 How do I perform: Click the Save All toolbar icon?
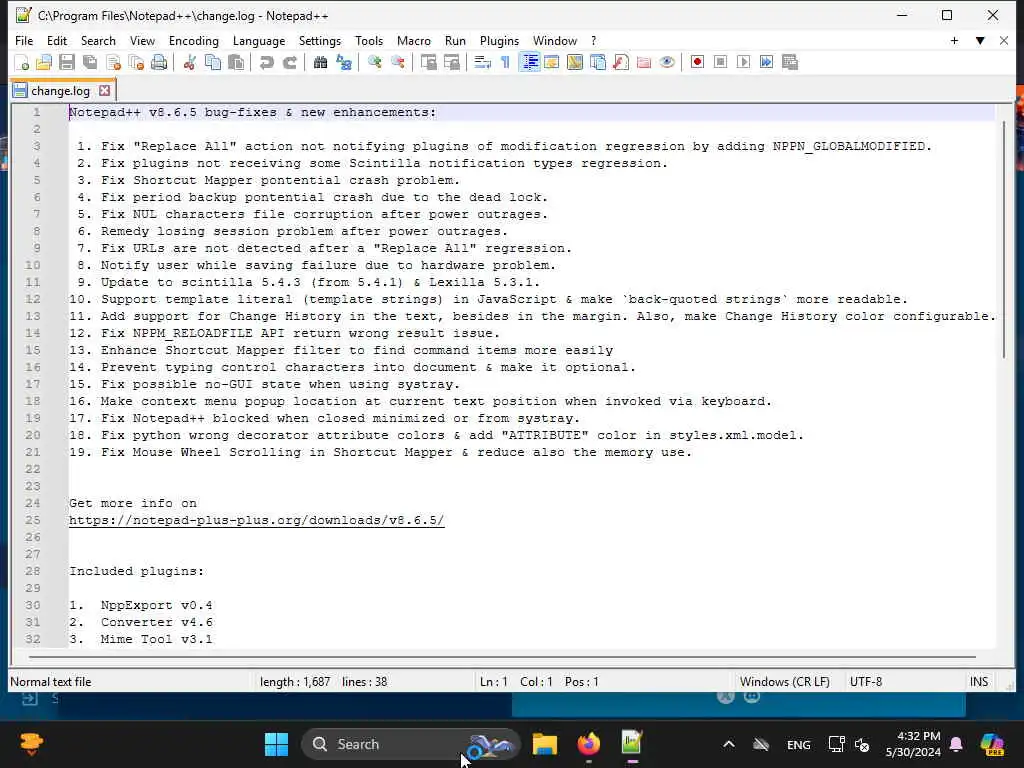(90, 63)
